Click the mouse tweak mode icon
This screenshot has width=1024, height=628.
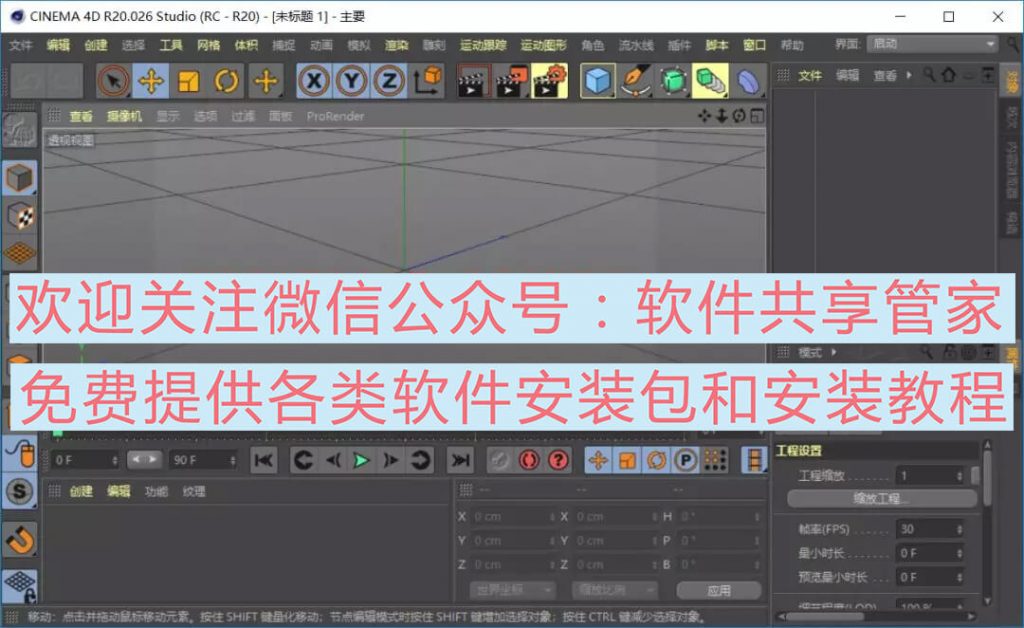[x=20, y=453]
